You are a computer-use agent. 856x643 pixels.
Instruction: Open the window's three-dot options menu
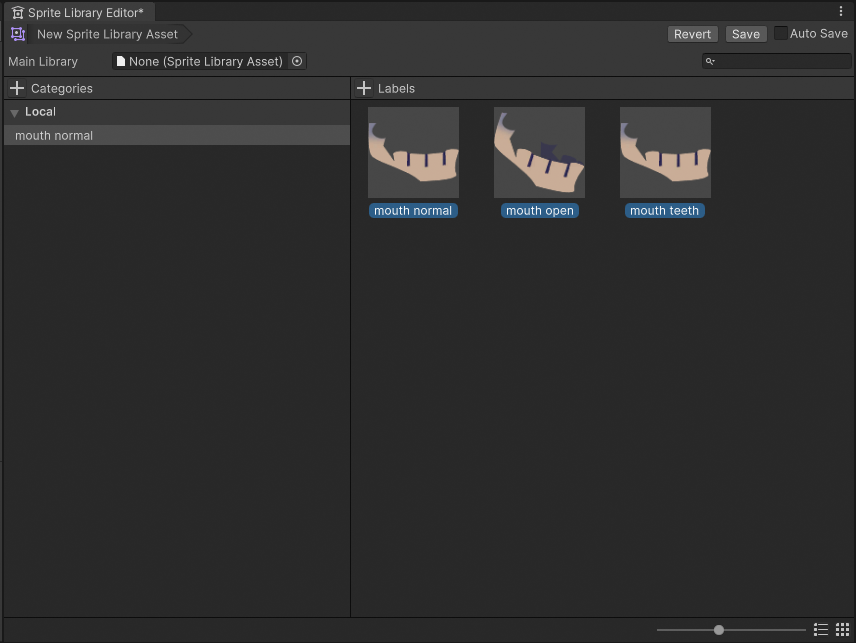click(840, 12)
